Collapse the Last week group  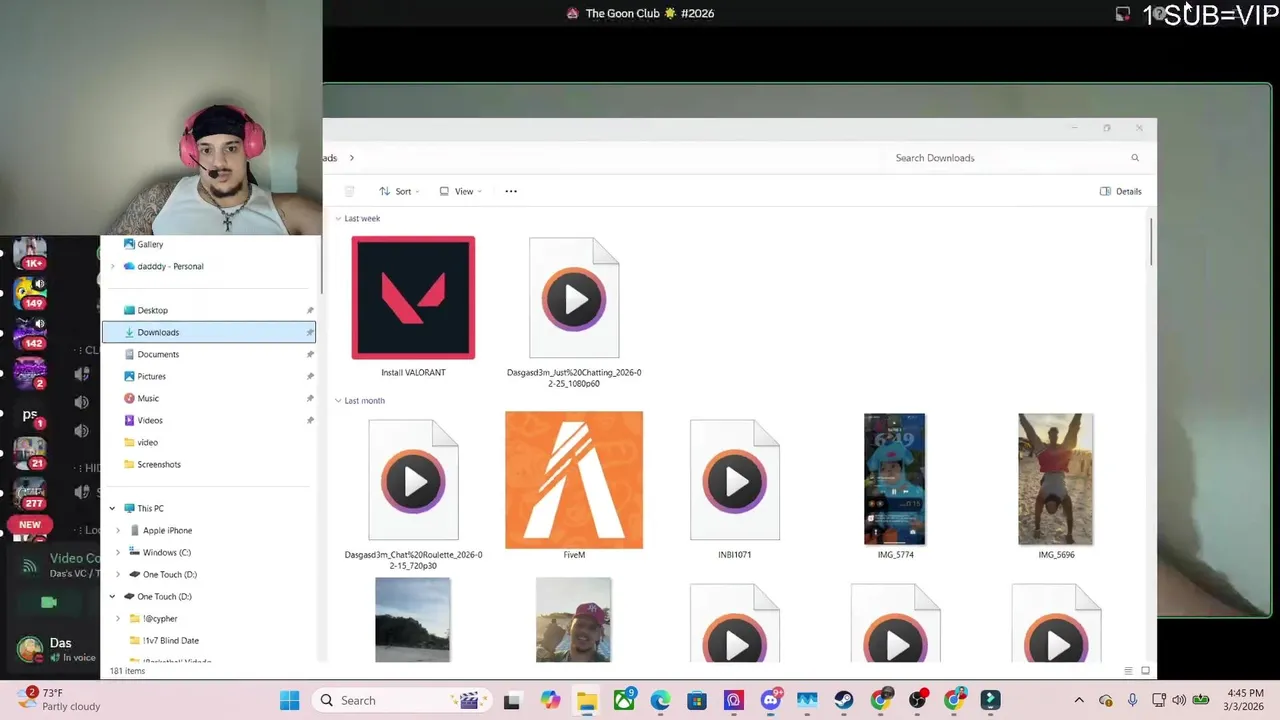click(x=338, y=218)
